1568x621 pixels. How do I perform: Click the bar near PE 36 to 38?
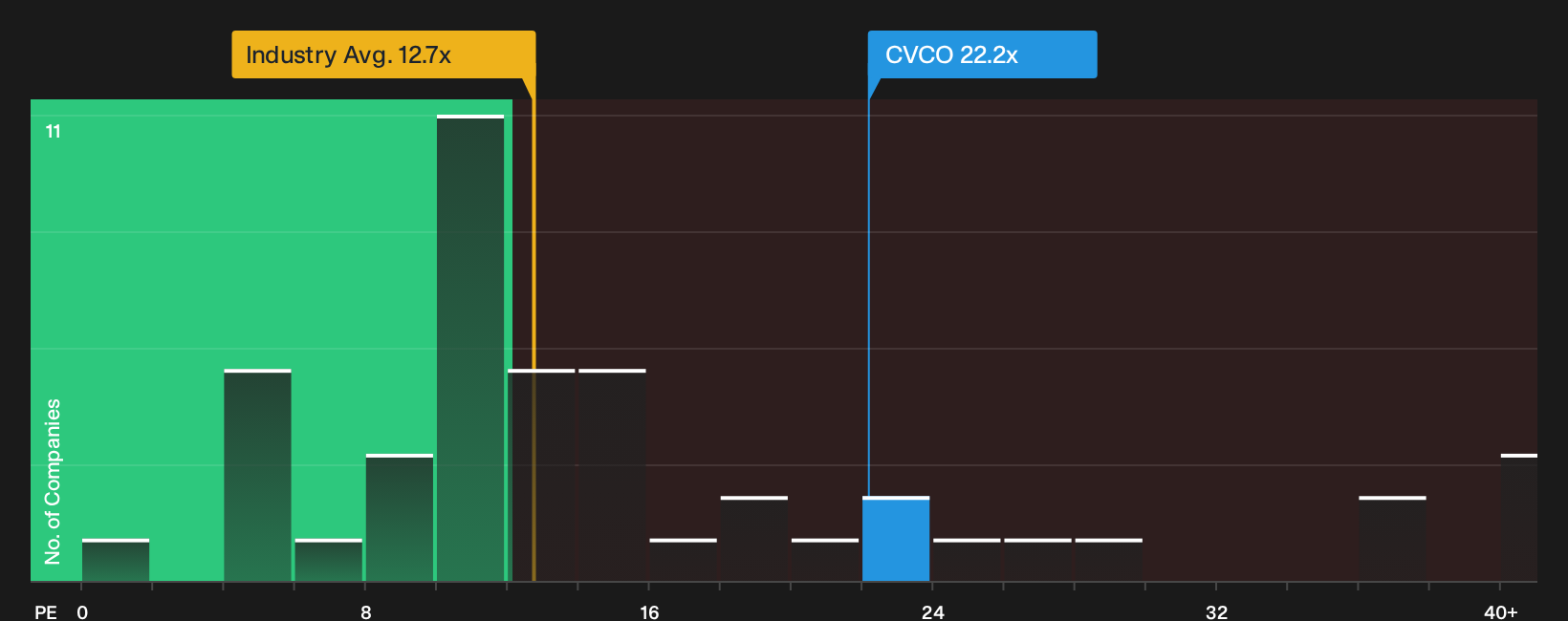(x=1392, y=539)
